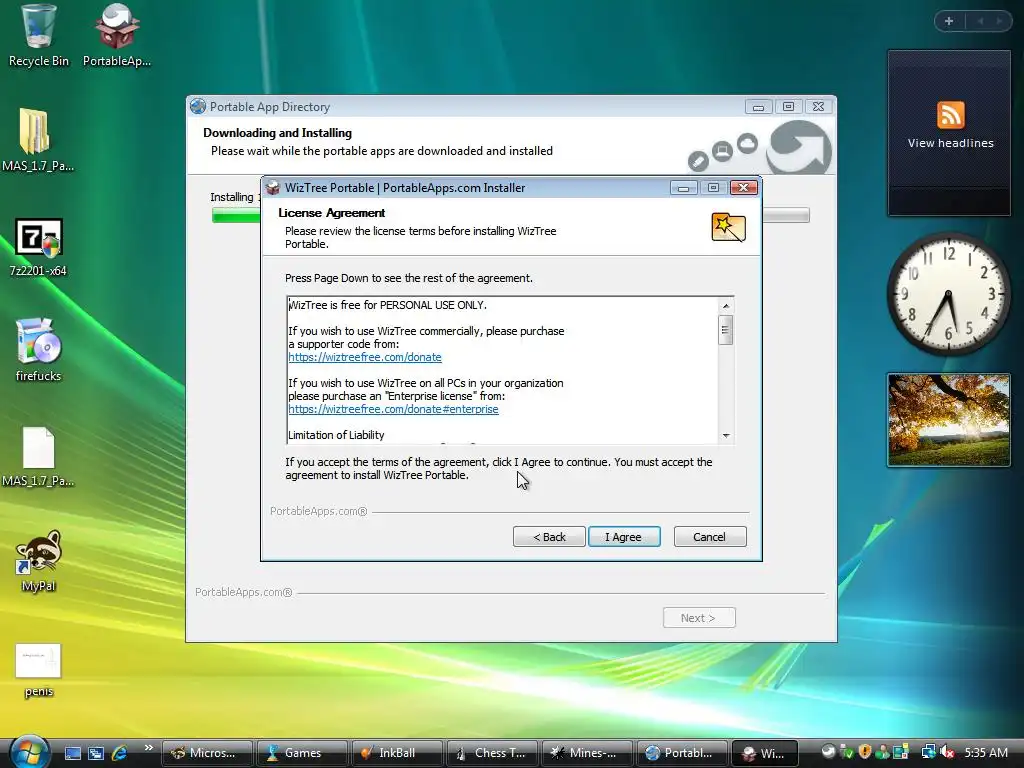This screenshot has width=1024, height=768.
Task: Switch to the Wi... installer taskbar button
Action: (x=765, y=753)
